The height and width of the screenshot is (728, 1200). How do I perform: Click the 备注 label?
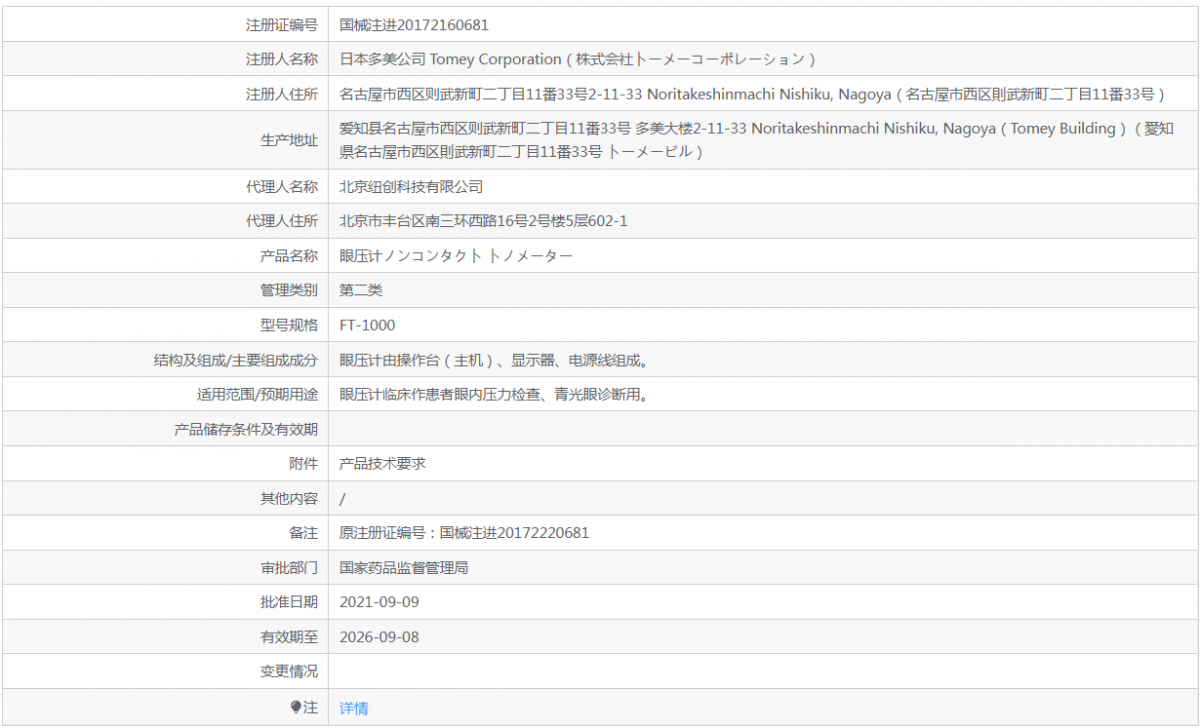coord(303,533)
